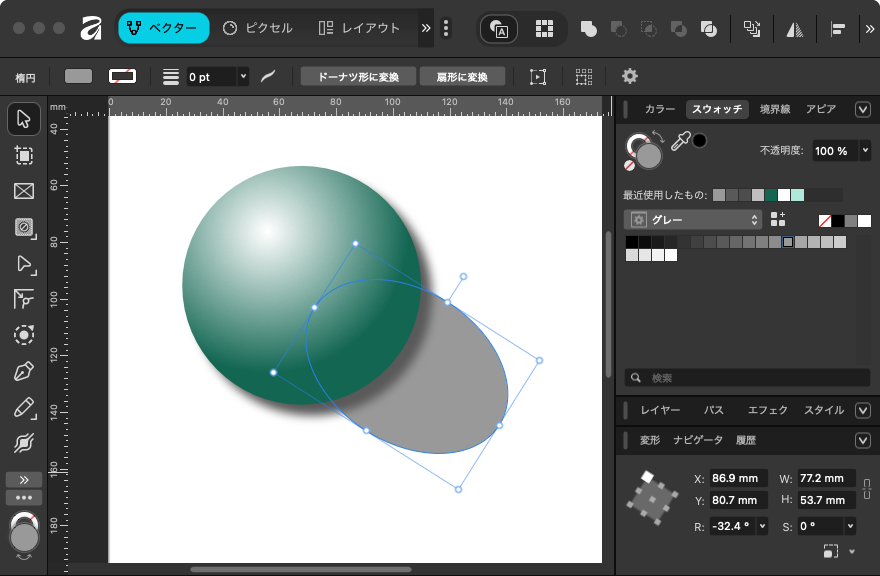Select the Artboard tool

24,156
